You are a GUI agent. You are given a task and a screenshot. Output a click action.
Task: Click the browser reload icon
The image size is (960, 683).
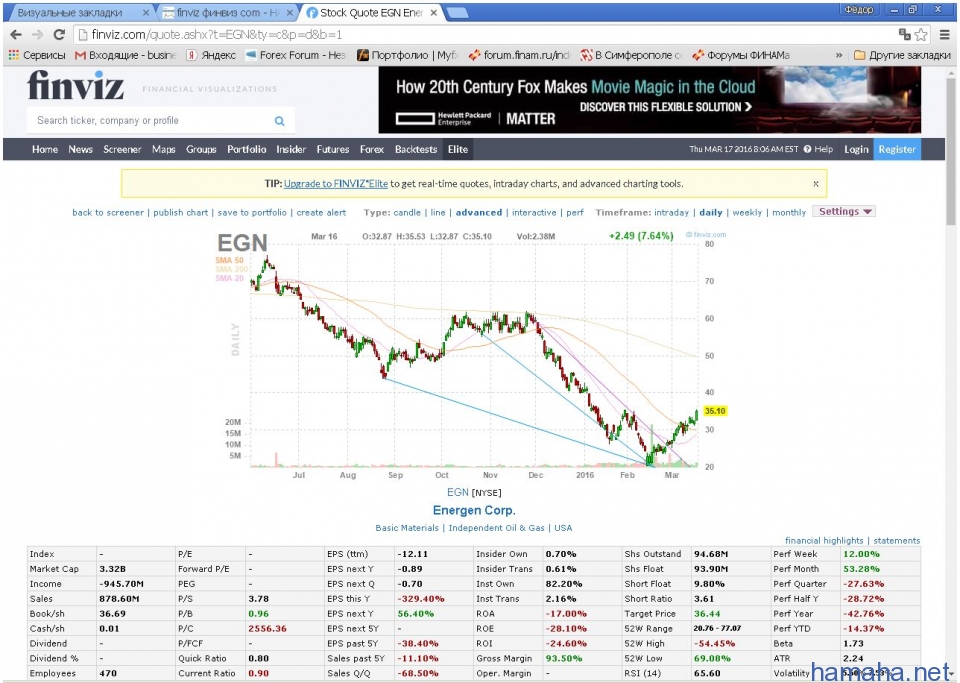click(x=59, y=34)
